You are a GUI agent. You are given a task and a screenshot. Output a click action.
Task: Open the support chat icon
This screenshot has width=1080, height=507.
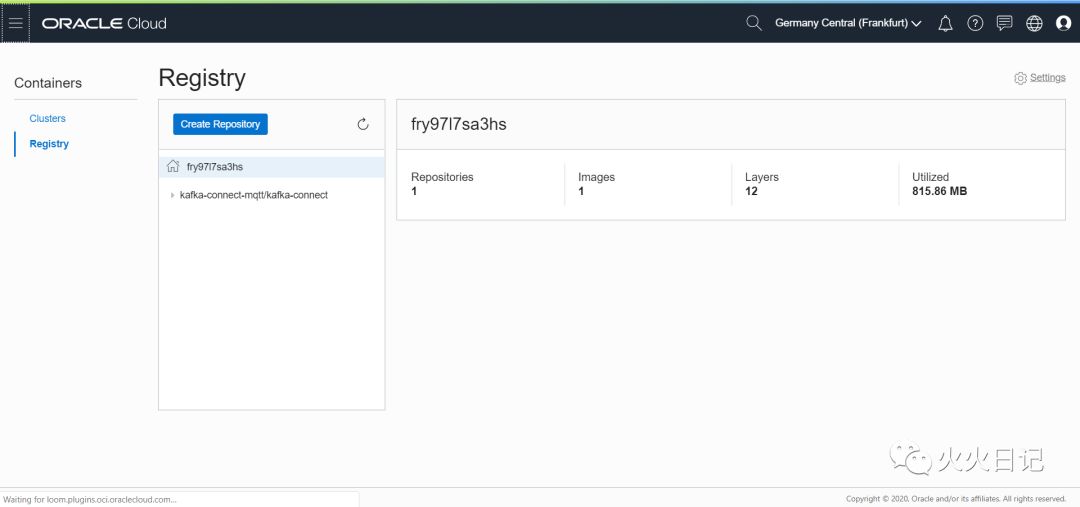[x=1004, y=23]
